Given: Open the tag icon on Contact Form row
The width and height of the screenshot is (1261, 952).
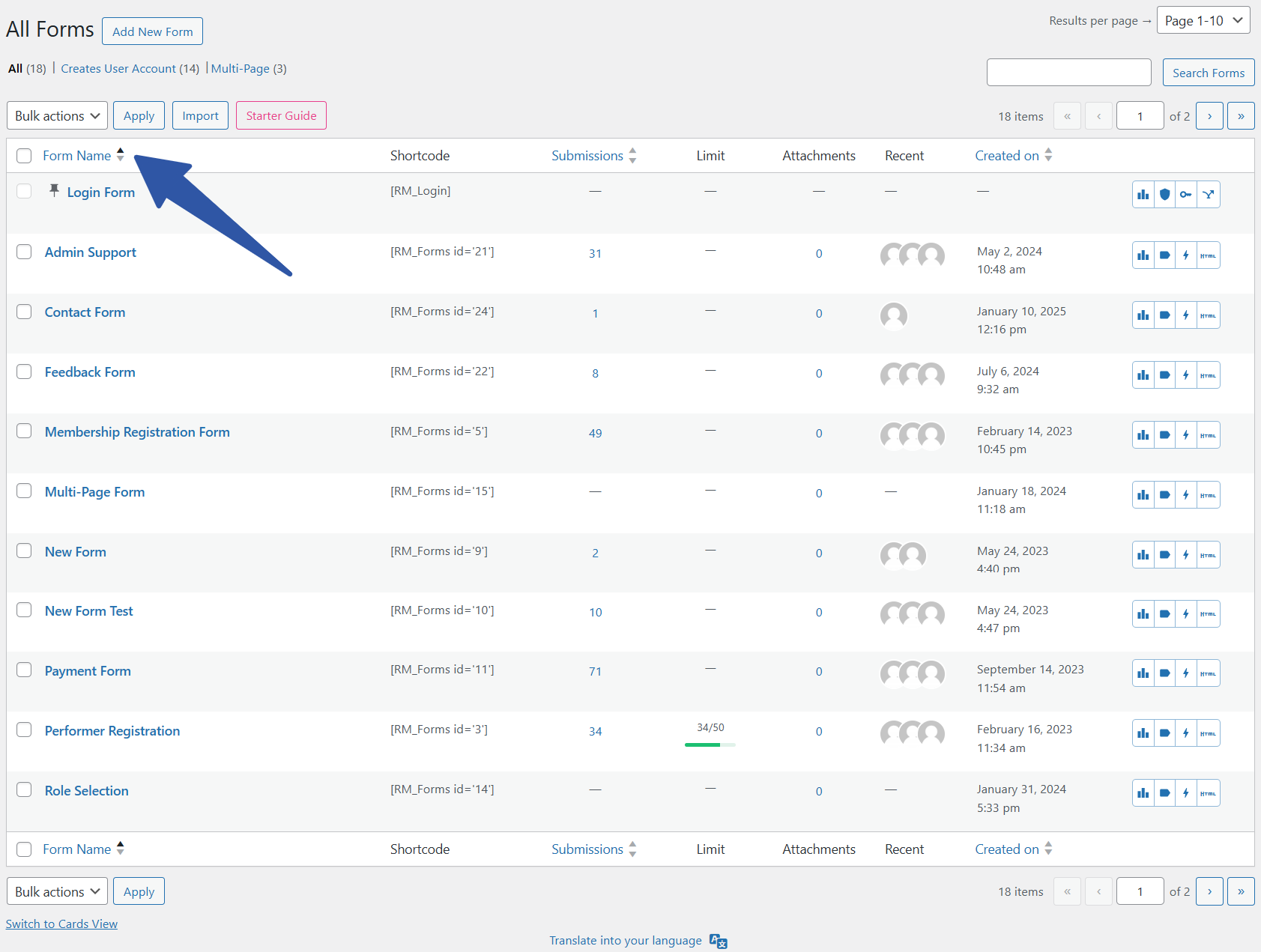Looking at the screenshot, I should click(x=1164, y=315).
